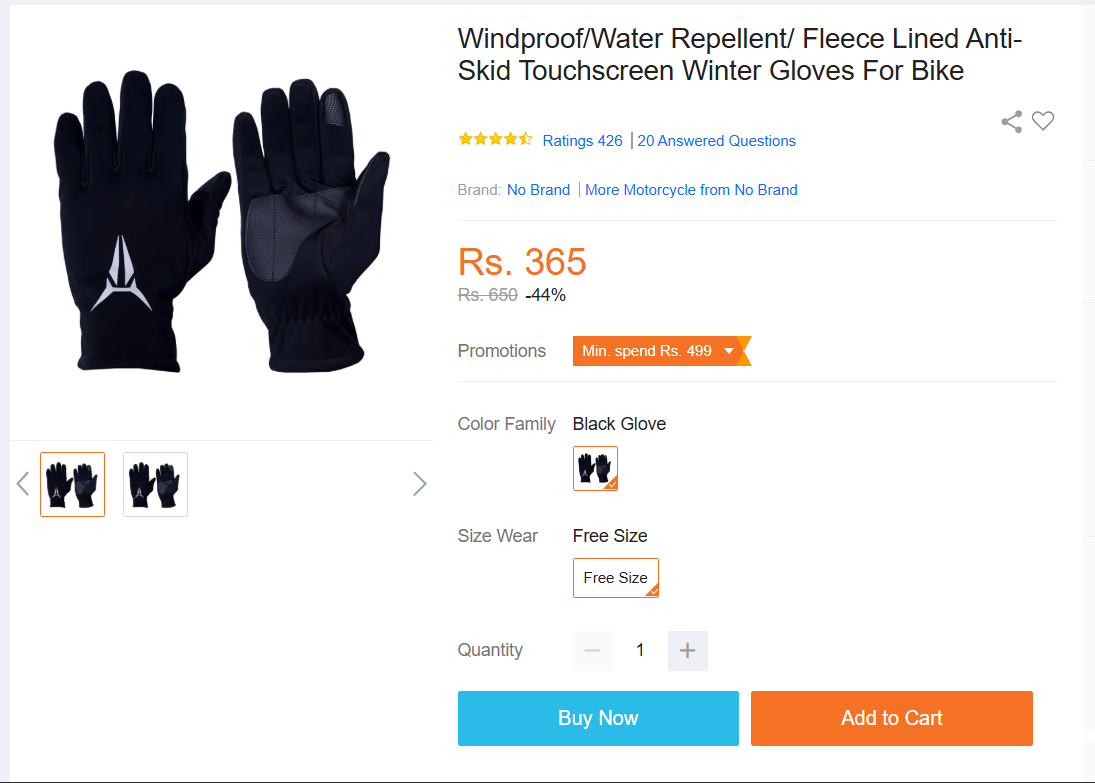
Task: Select the second glove thumbnail
Action: (x=155, y=484)
